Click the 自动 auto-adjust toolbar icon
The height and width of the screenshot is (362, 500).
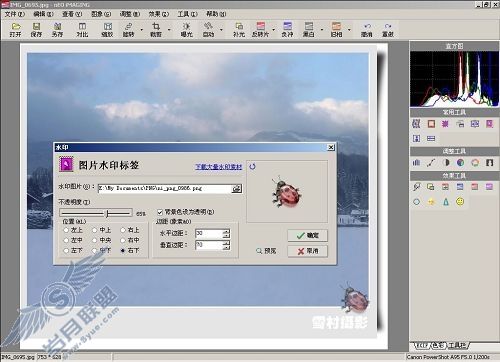pos(209,30)
